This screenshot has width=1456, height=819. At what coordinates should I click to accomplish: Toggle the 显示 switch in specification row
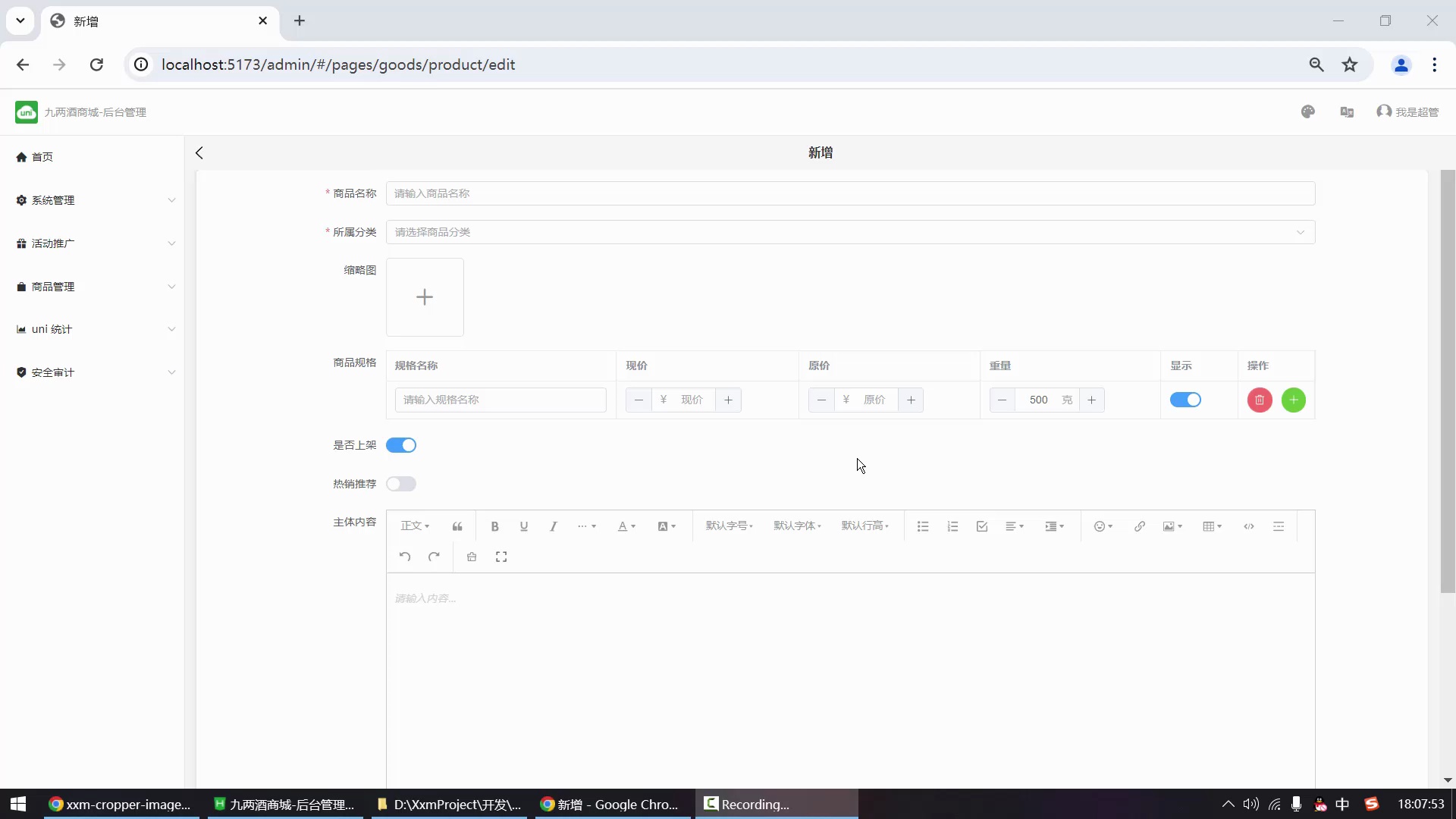(1185, 400)
